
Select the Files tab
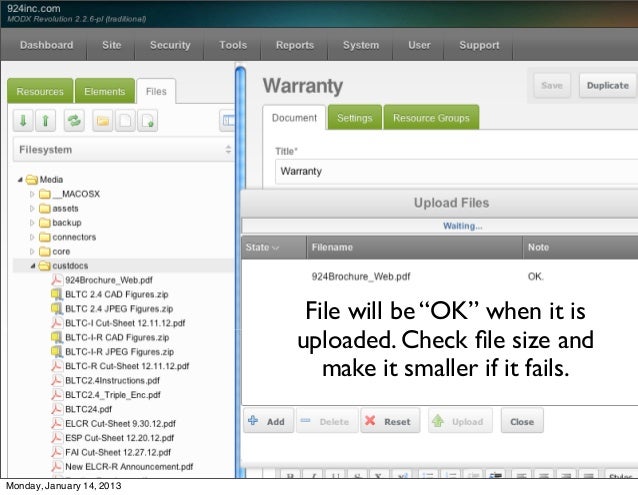coord(156,91)
